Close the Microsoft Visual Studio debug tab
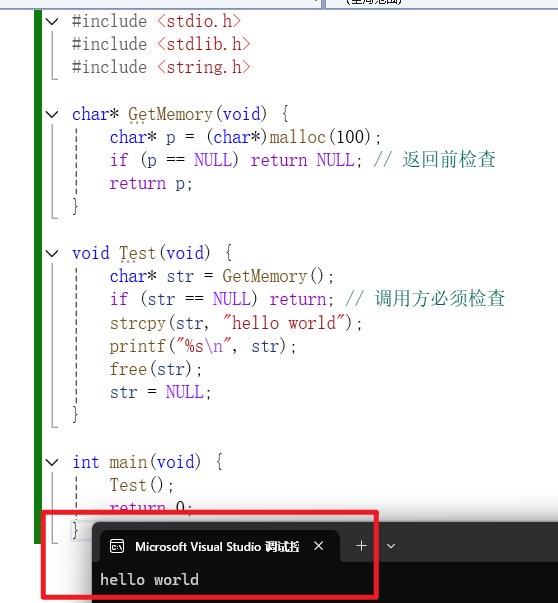558x603 pixels. click(318, 546)
